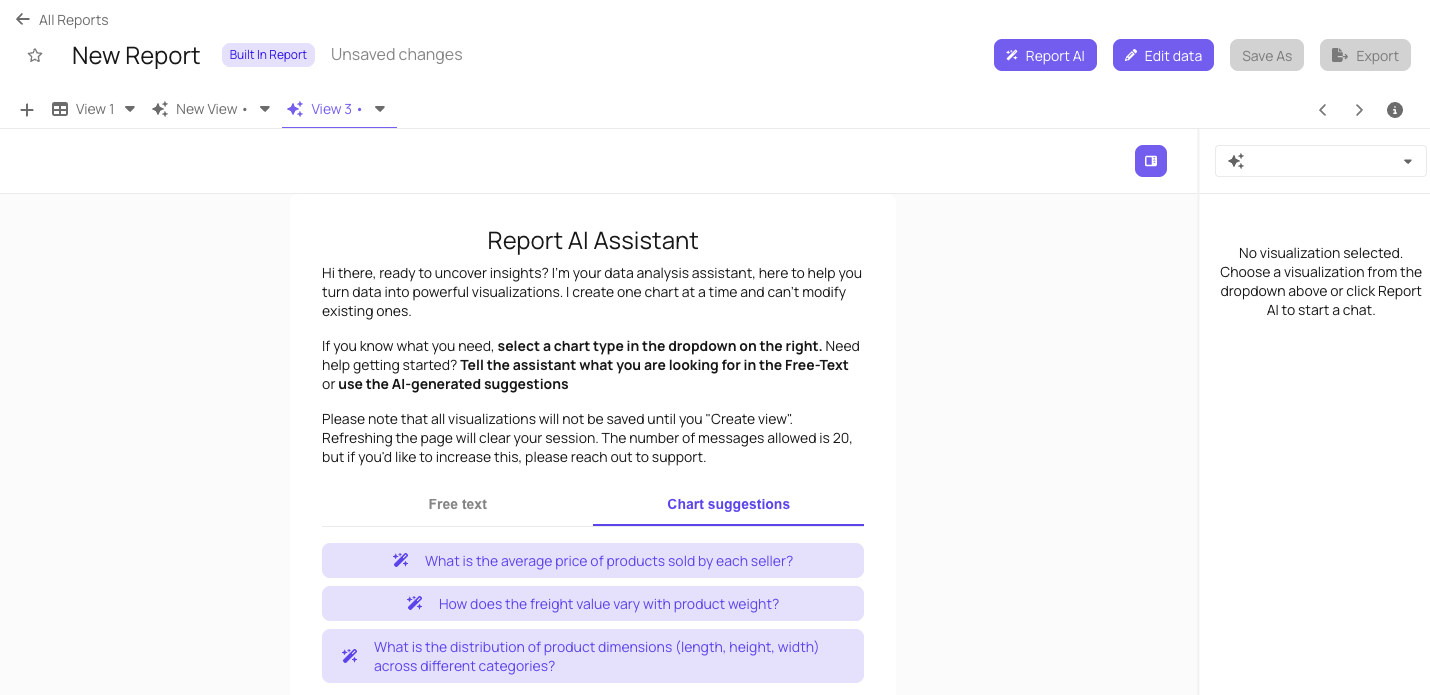Screen dimensions: 1430x695
Task: Open the New View dropdown arrow
Action: coord(263,109)
